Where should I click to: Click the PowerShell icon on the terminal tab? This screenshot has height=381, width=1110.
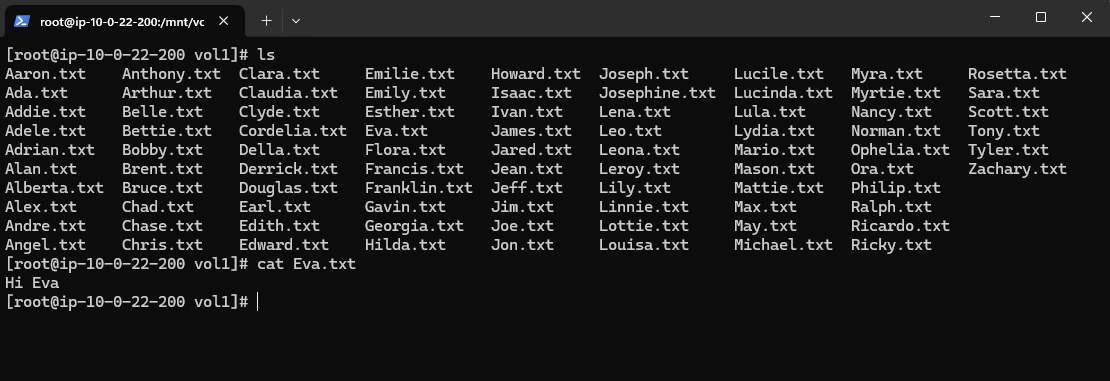tap(22, 21)
